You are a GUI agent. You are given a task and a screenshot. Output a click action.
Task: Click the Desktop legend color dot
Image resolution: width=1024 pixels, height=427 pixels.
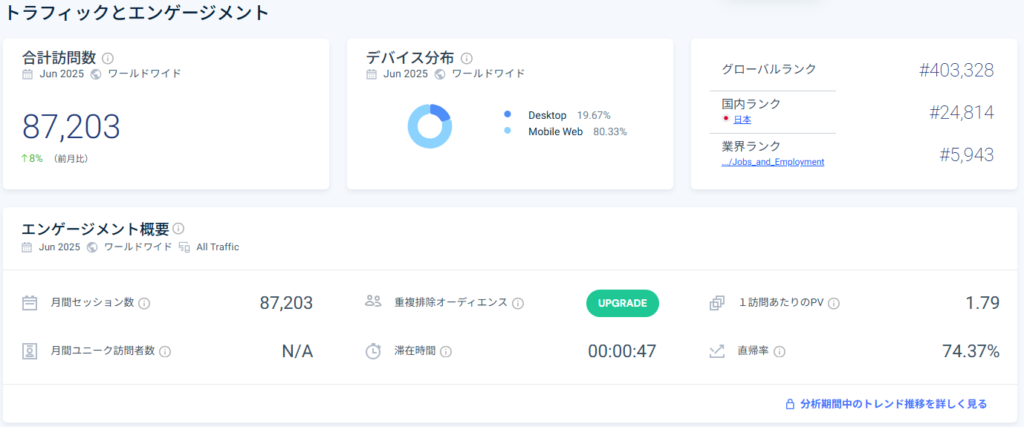coord(507,115)
